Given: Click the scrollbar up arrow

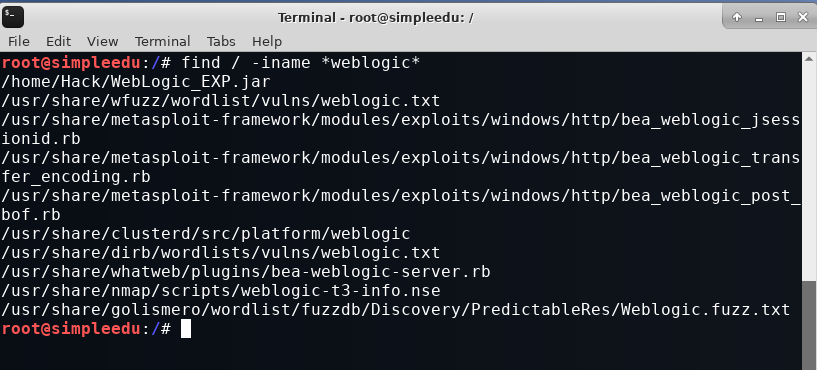Looking at the screenshot, I should coord(809,58).
